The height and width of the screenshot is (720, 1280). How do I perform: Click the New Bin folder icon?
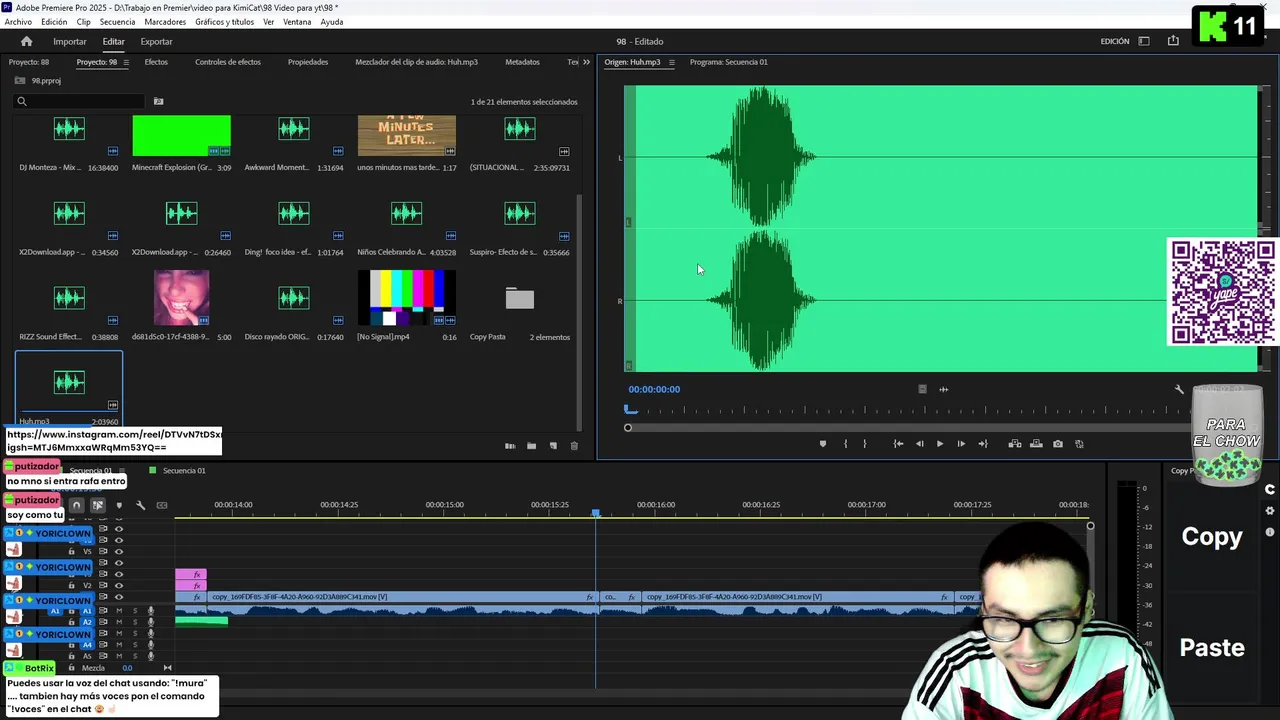coord(531,446)
